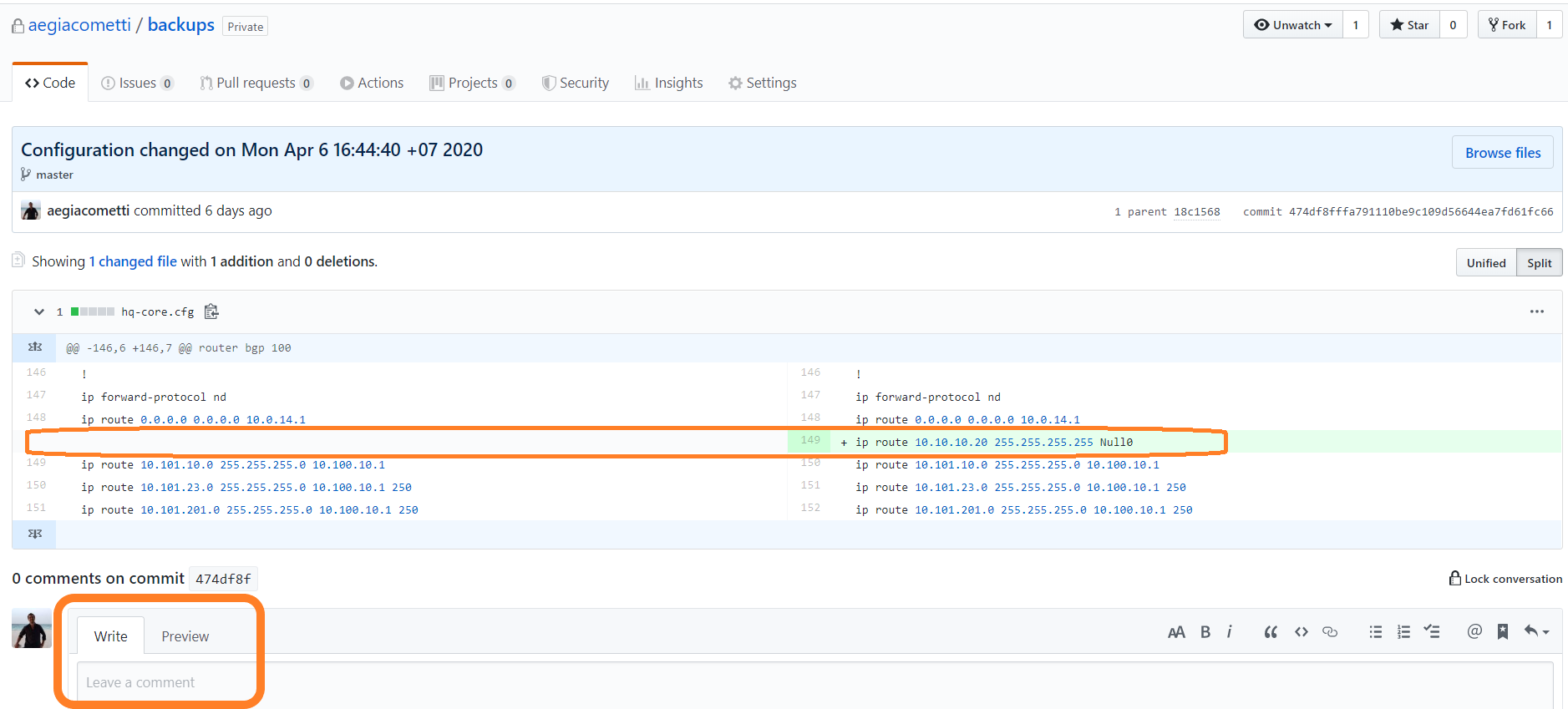Add header text with AA icon
The height and width of the screenshot is (709, 1568).
coord(1176,632)
